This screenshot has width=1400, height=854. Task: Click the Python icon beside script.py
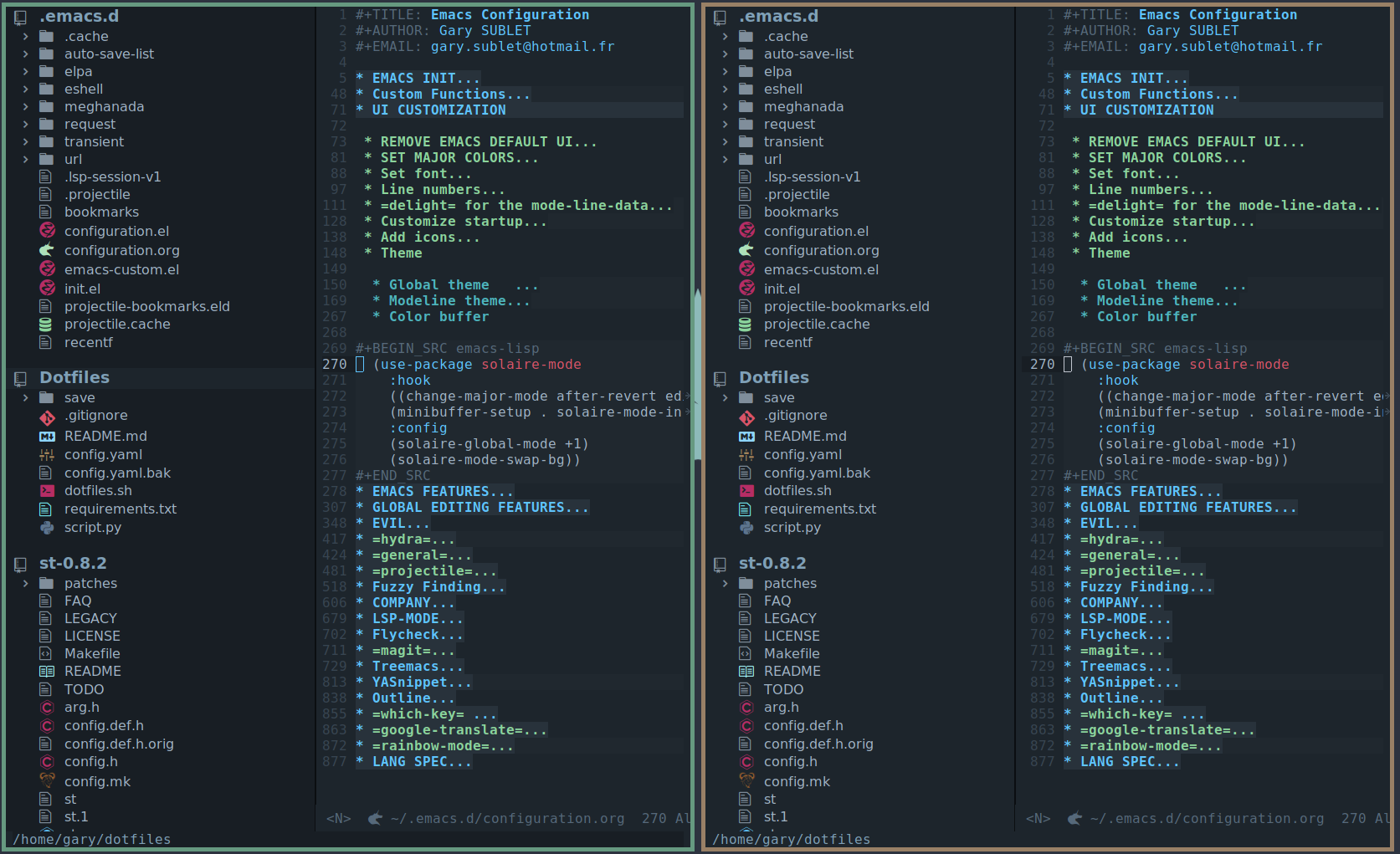[x=48, y=528]
